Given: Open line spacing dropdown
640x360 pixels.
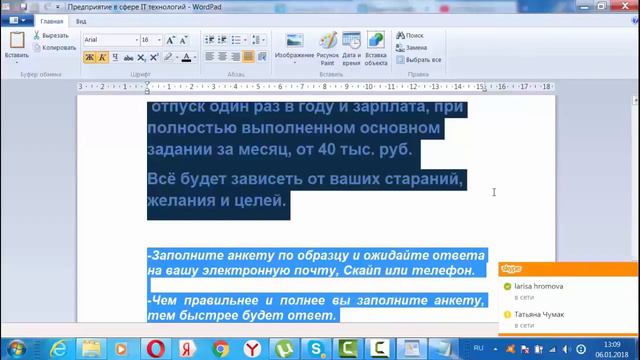Looking at the screenshot, I should (258, 40).
